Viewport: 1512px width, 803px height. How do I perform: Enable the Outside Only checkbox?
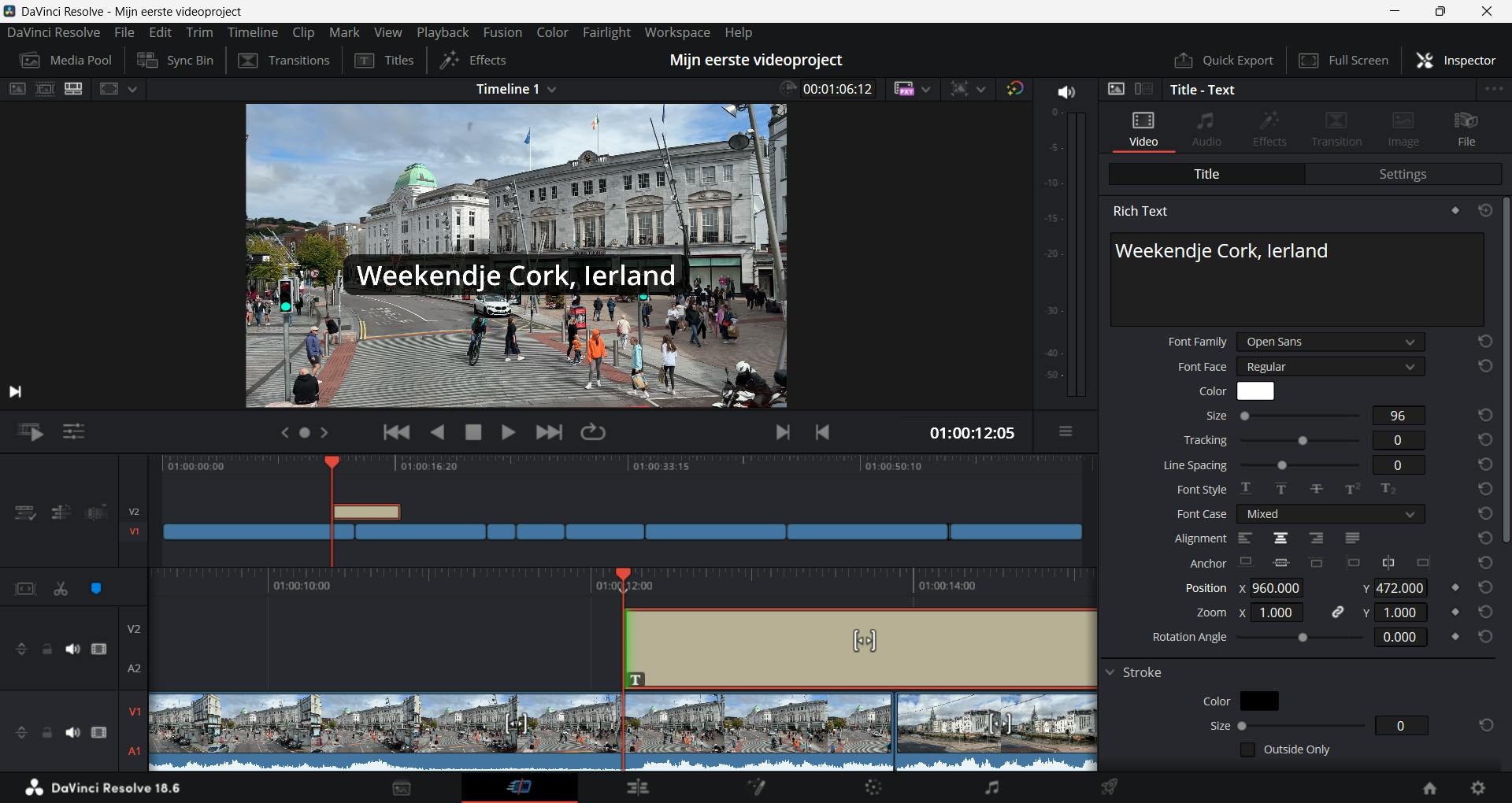[x=1247, y=749]
